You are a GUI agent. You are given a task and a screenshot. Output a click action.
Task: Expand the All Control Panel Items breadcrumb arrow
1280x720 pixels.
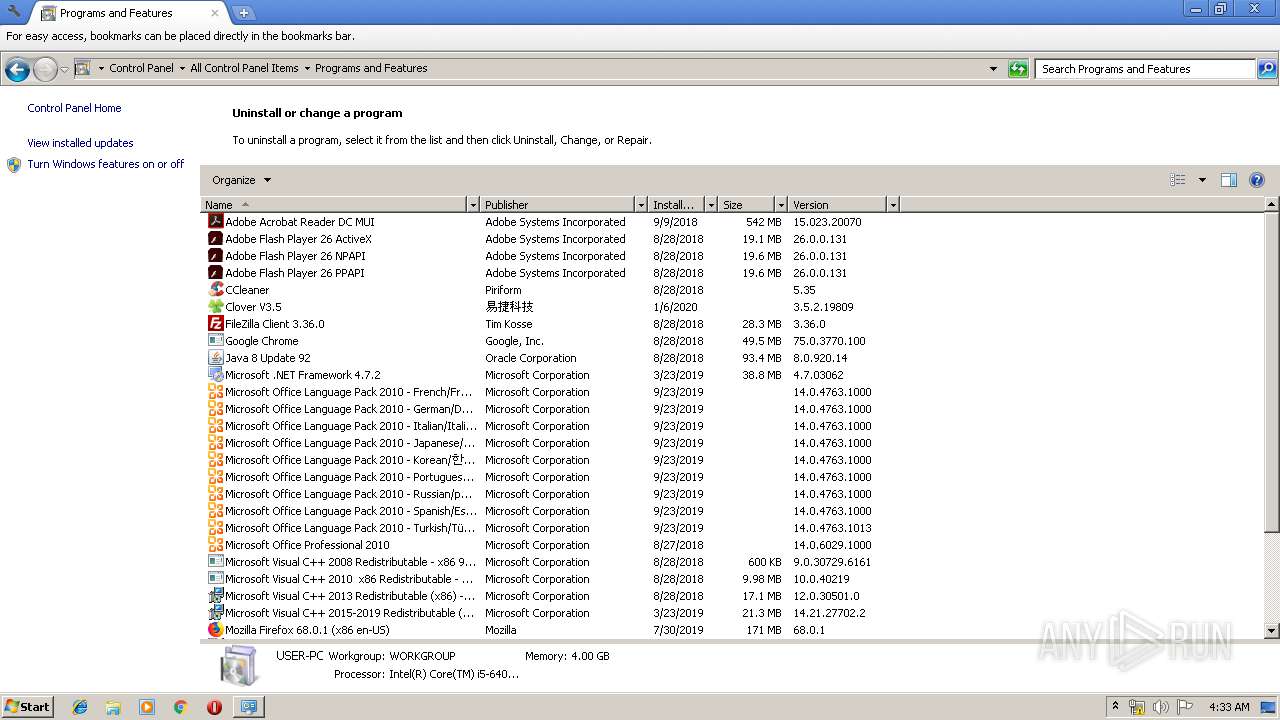coord(307,69)
